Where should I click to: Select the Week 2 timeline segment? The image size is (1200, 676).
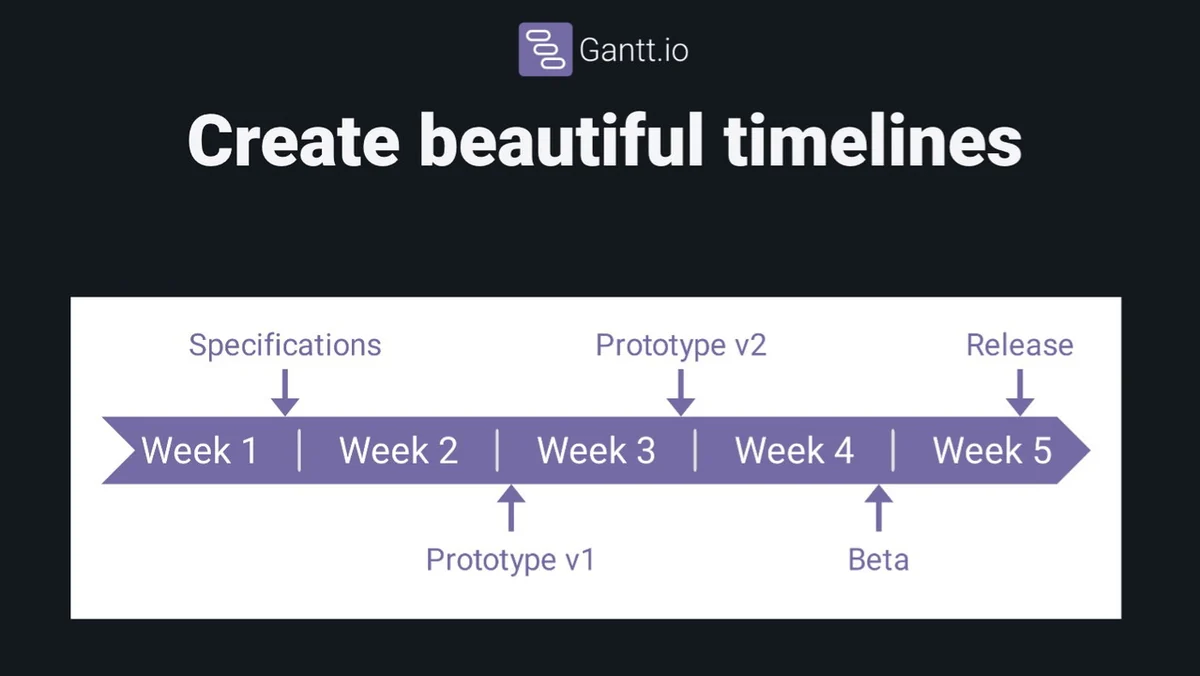(398, 451)
